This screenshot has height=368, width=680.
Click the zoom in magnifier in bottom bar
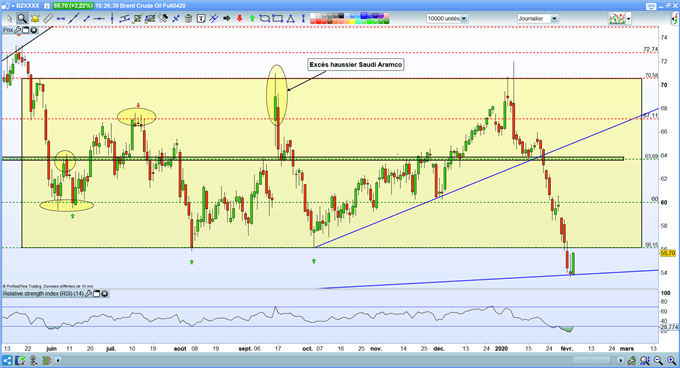tap(672, 360)
